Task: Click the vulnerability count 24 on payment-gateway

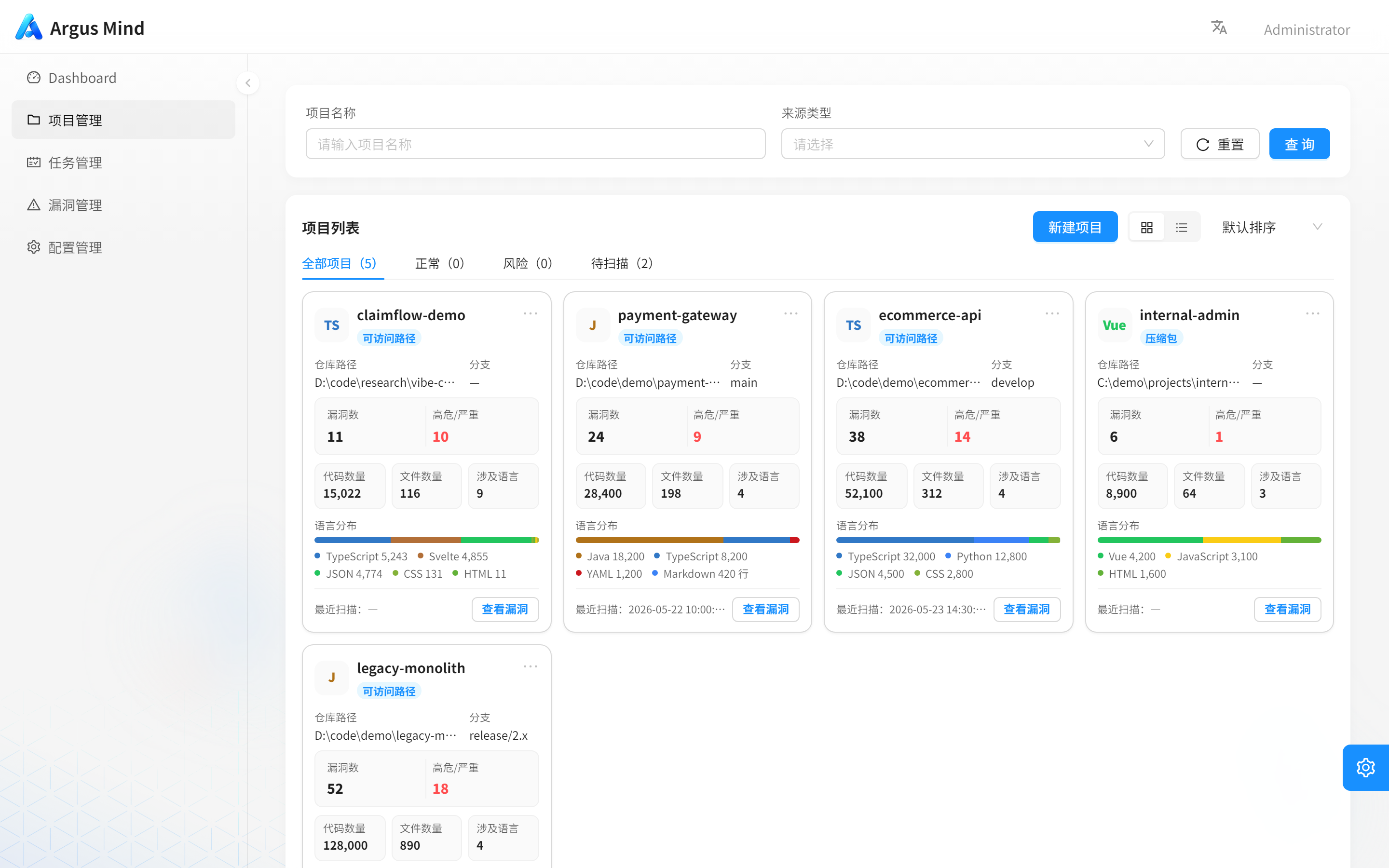Action: pos(596,437)
